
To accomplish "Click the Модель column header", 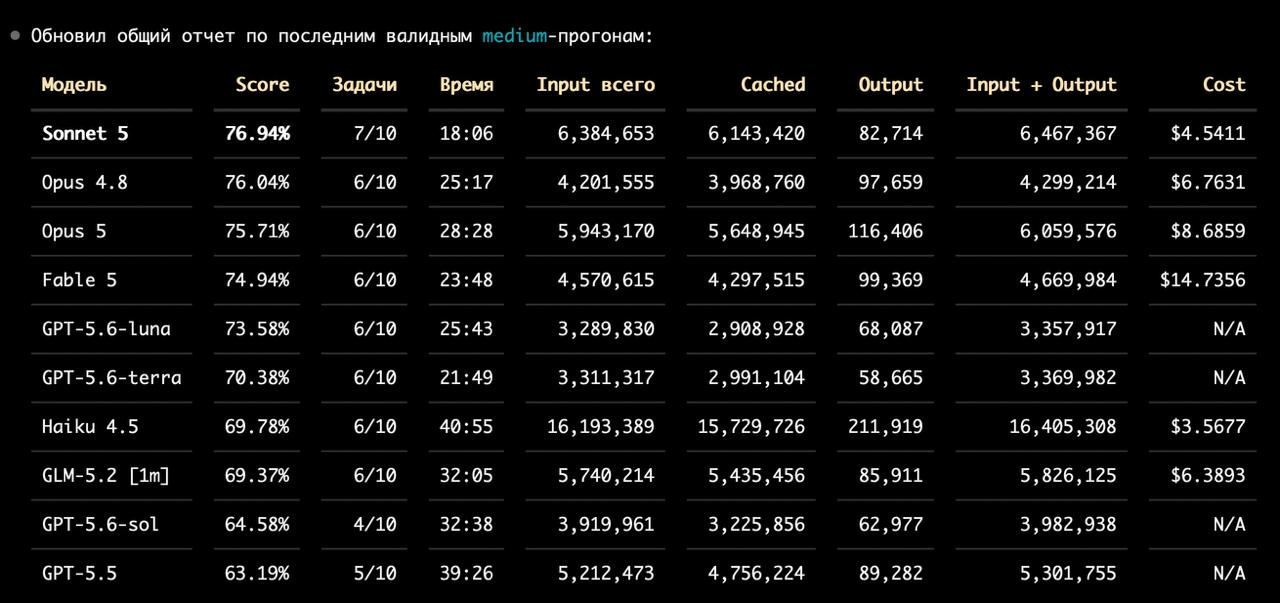I will [74, 85].
